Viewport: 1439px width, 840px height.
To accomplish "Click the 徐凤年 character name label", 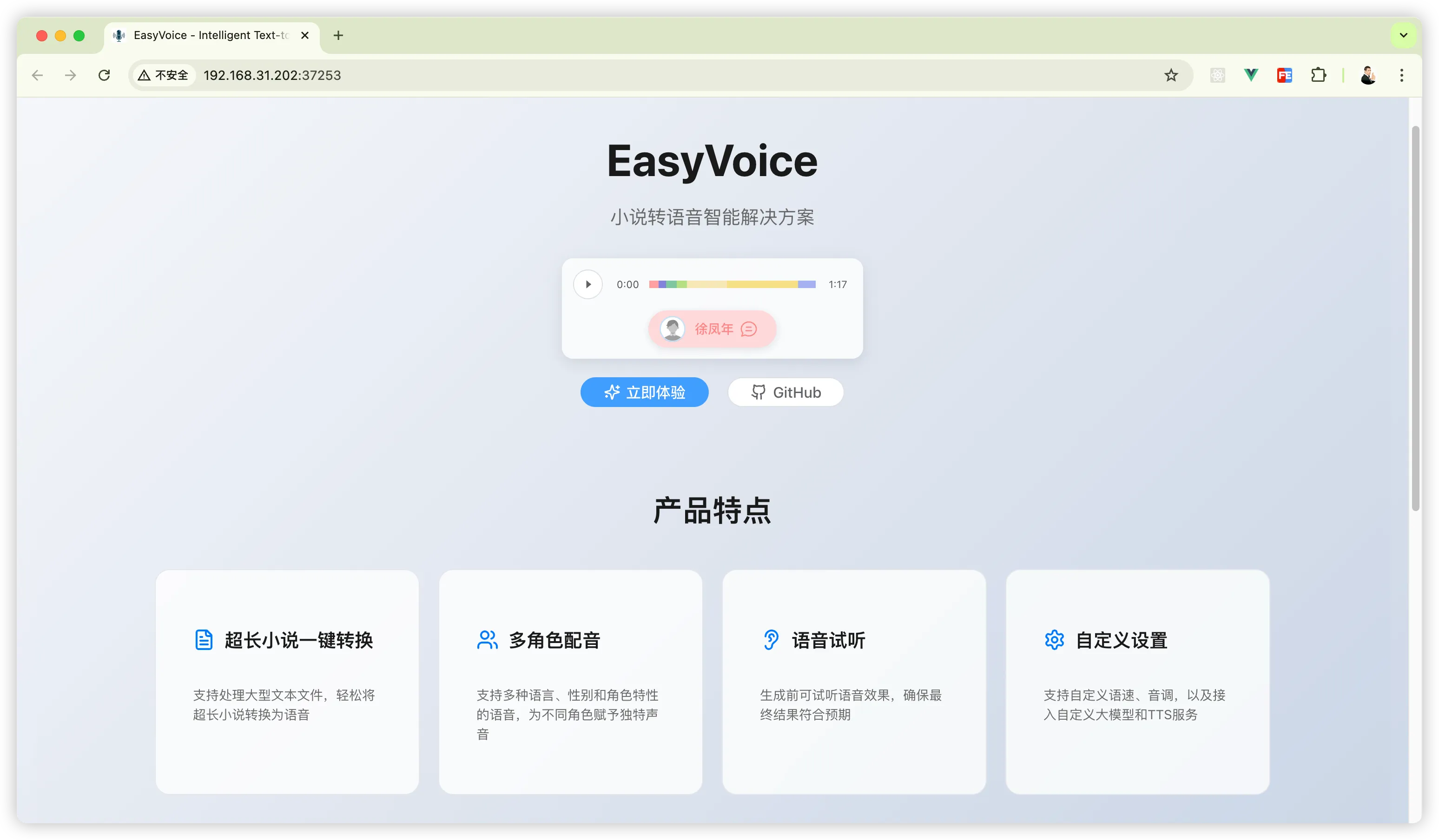I will pyautogui.click(x=714, y=329).
